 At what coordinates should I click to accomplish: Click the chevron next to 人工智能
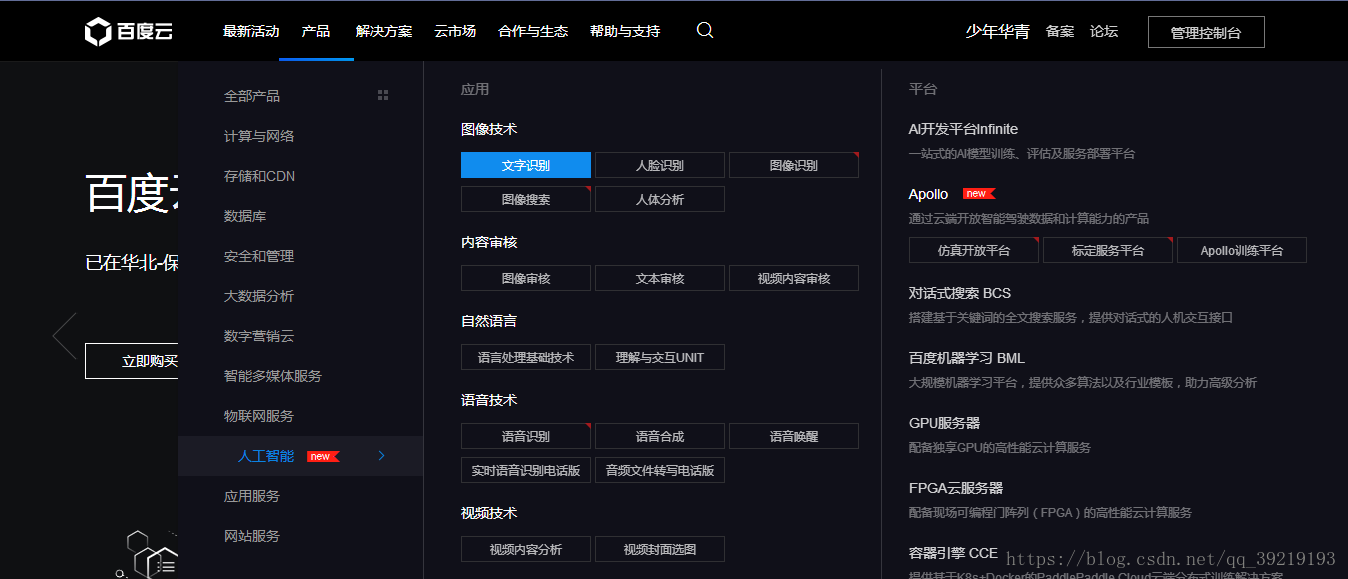pyautogui.click(x=381, y=456)
